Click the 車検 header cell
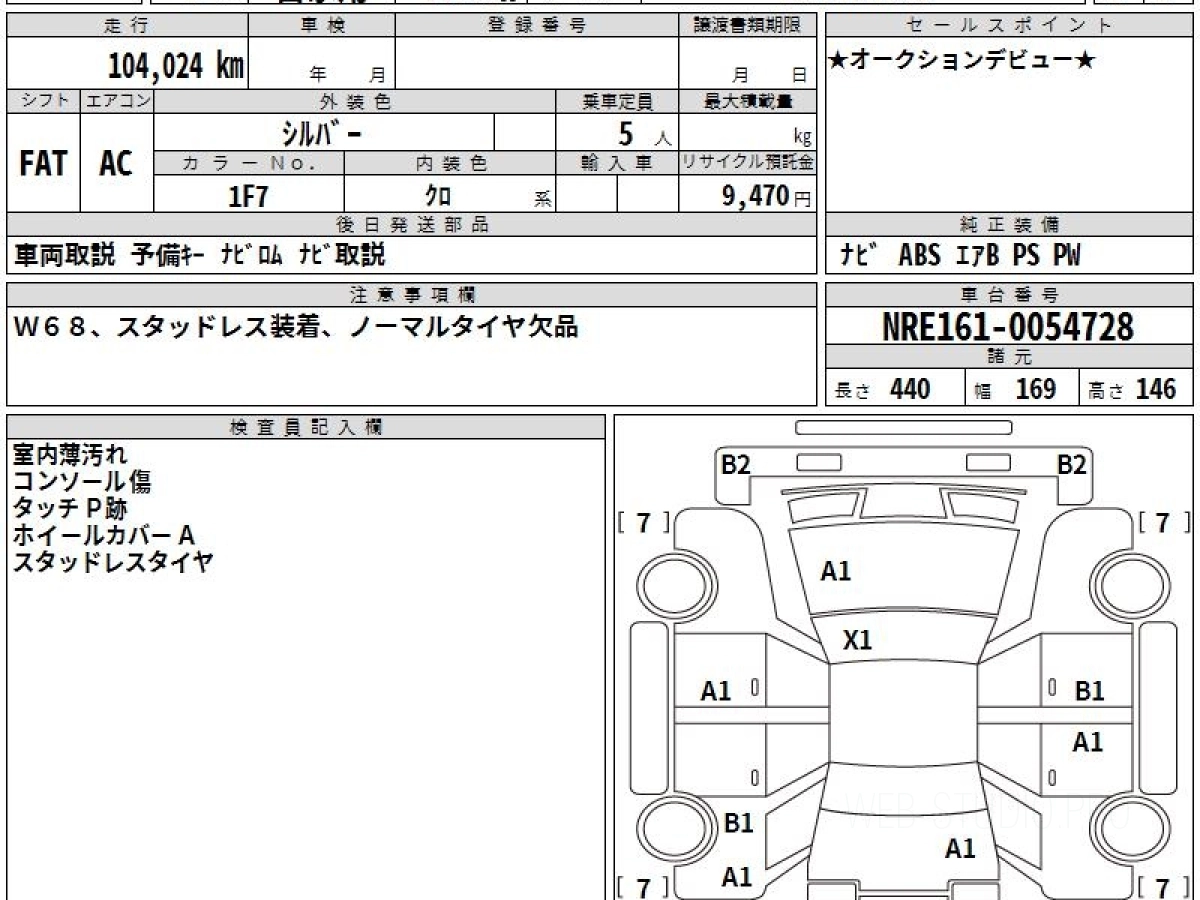The image size is (1200, 900). coord(322,26)
